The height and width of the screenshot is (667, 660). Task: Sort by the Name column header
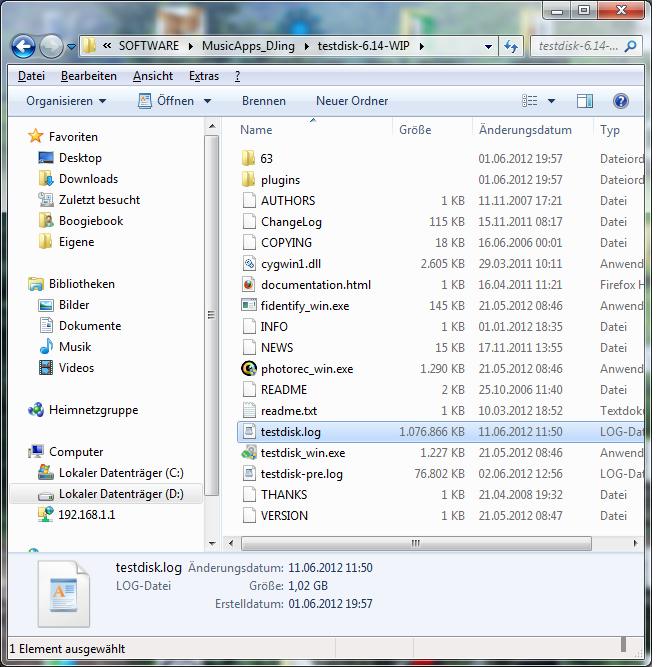click(x=256, y=130)
